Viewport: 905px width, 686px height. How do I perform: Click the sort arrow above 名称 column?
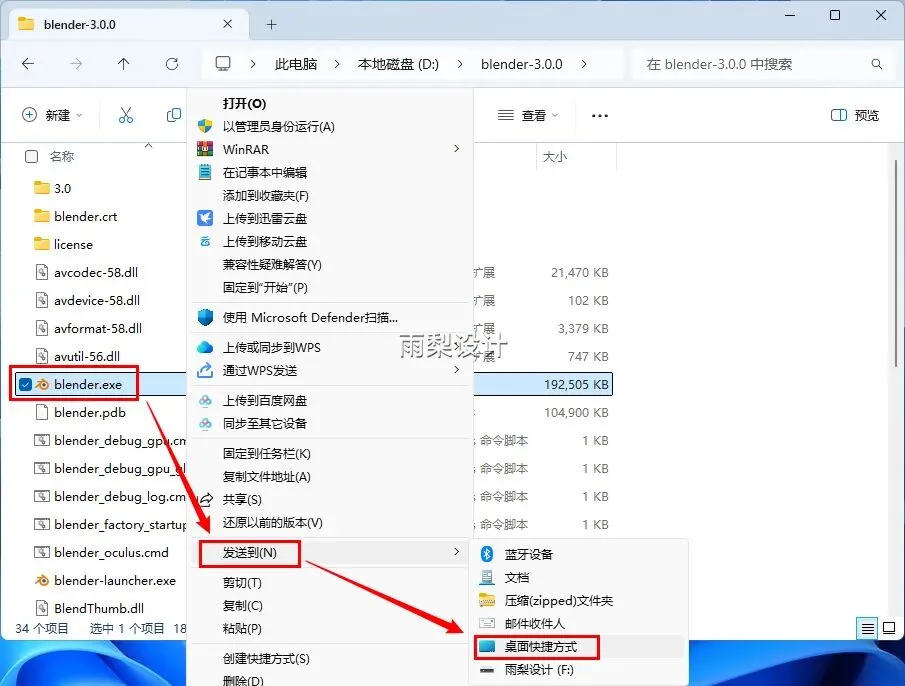(148, 145)
